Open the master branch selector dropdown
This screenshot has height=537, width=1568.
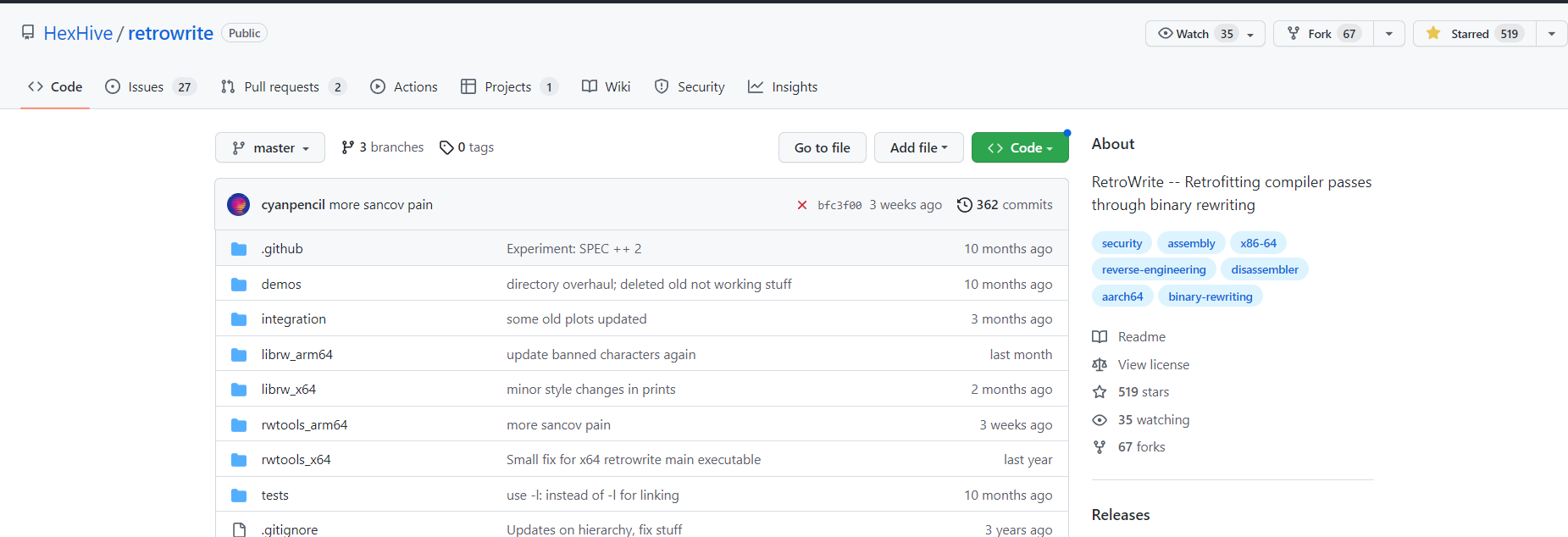[270, 147]
